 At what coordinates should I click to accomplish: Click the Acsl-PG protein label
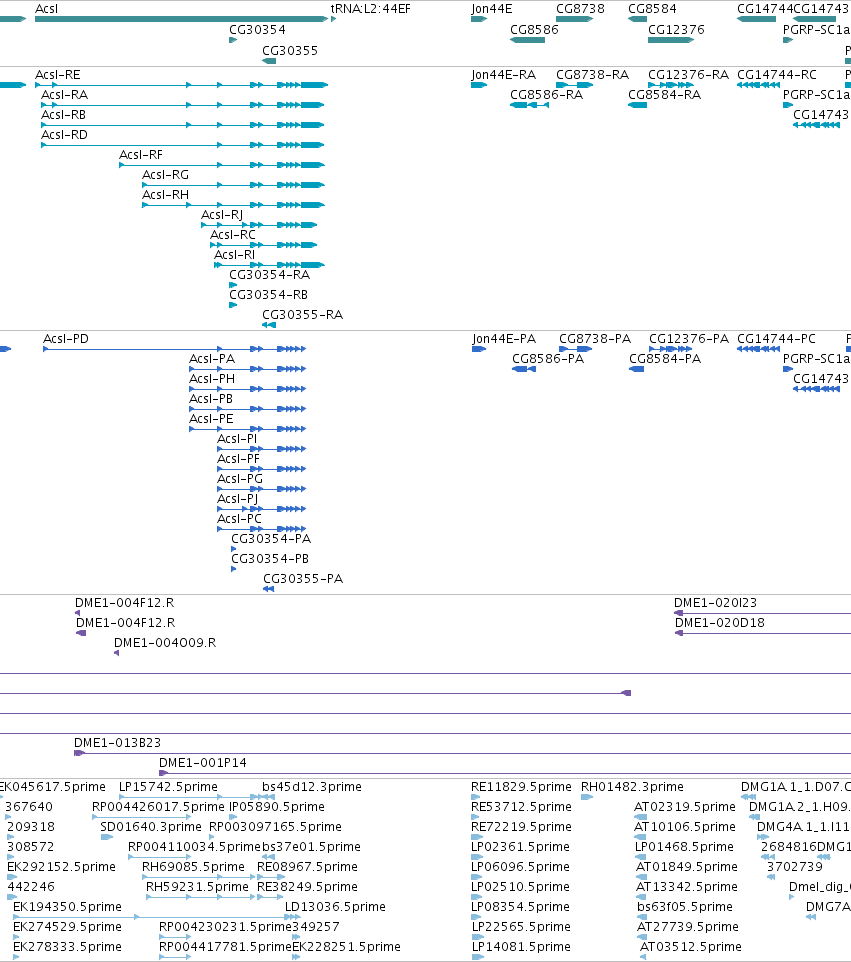click(239, 479)
